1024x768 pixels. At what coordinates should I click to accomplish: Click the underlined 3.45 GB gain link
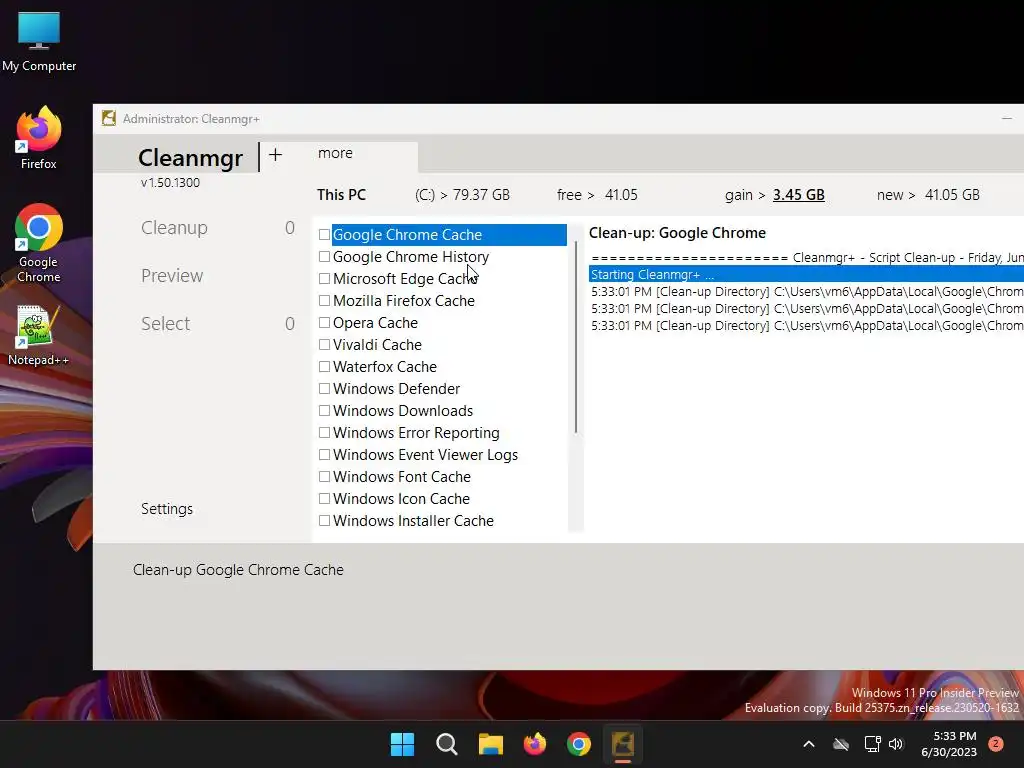tap(799, 195)
